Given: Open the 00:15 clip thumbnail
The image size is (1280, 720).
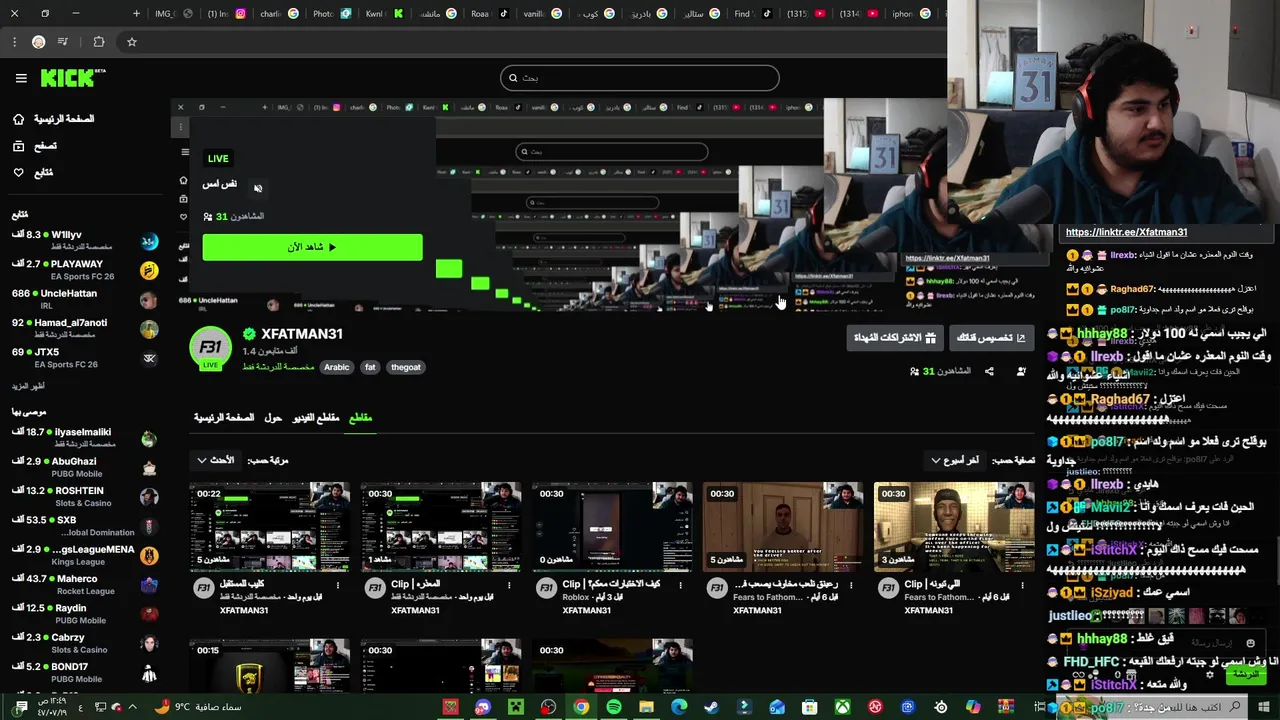Looking at the screenshot, I should point(270,665).
